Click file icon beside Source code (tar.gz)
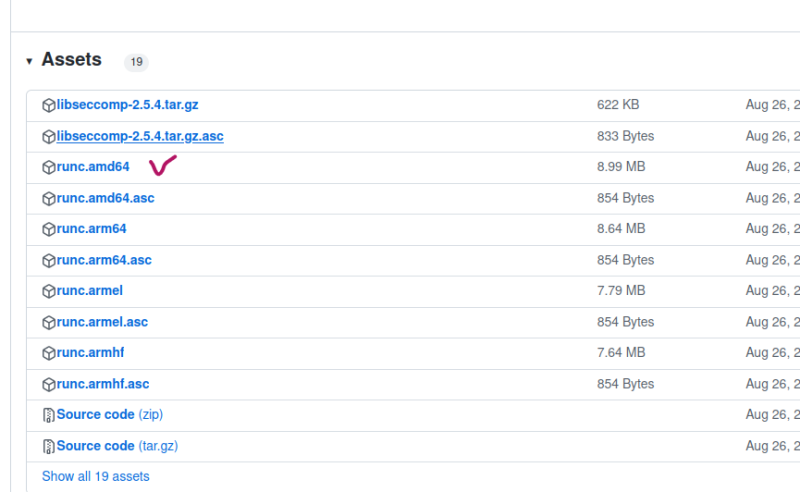The width and height of the screenshot is (800, 492). (48, 446)
